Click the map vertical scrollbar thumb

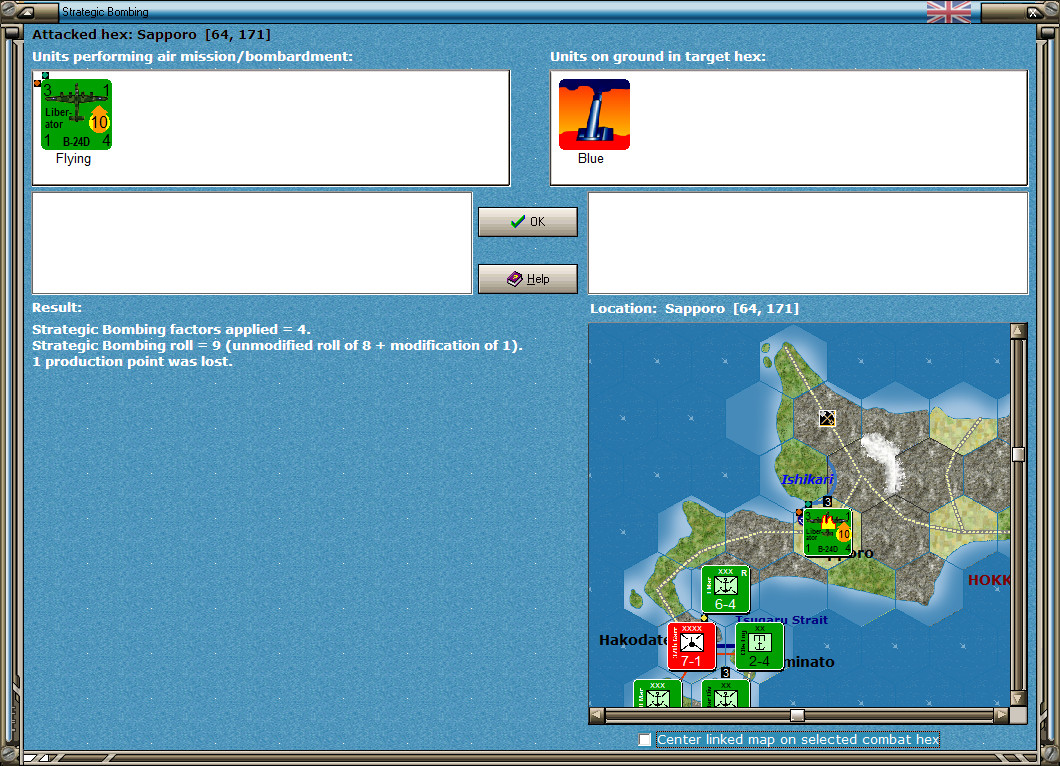(x=1019, y=454)
